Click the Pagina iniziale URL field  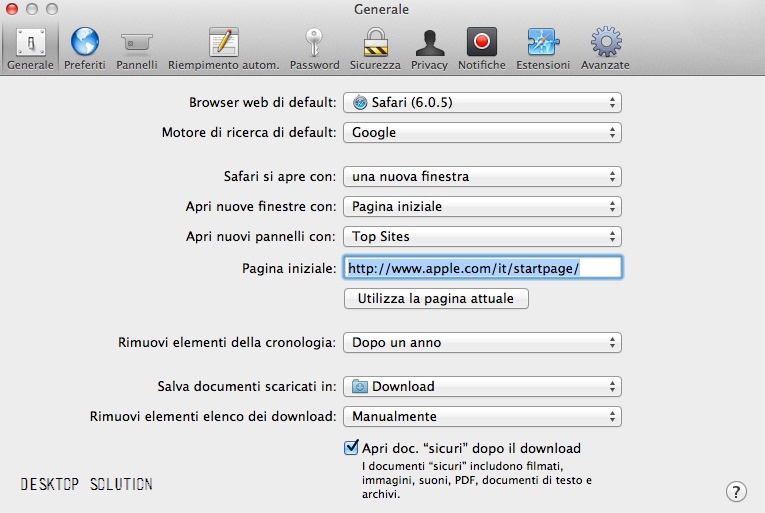pyautogui.click(x=483, y=268)
